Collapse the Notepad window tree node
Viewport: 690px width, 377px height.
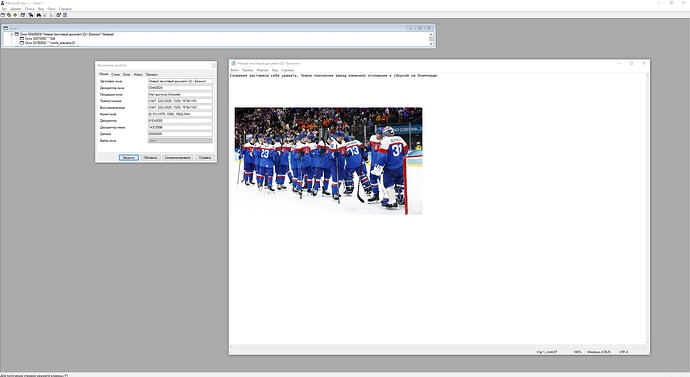click(12, 34)
